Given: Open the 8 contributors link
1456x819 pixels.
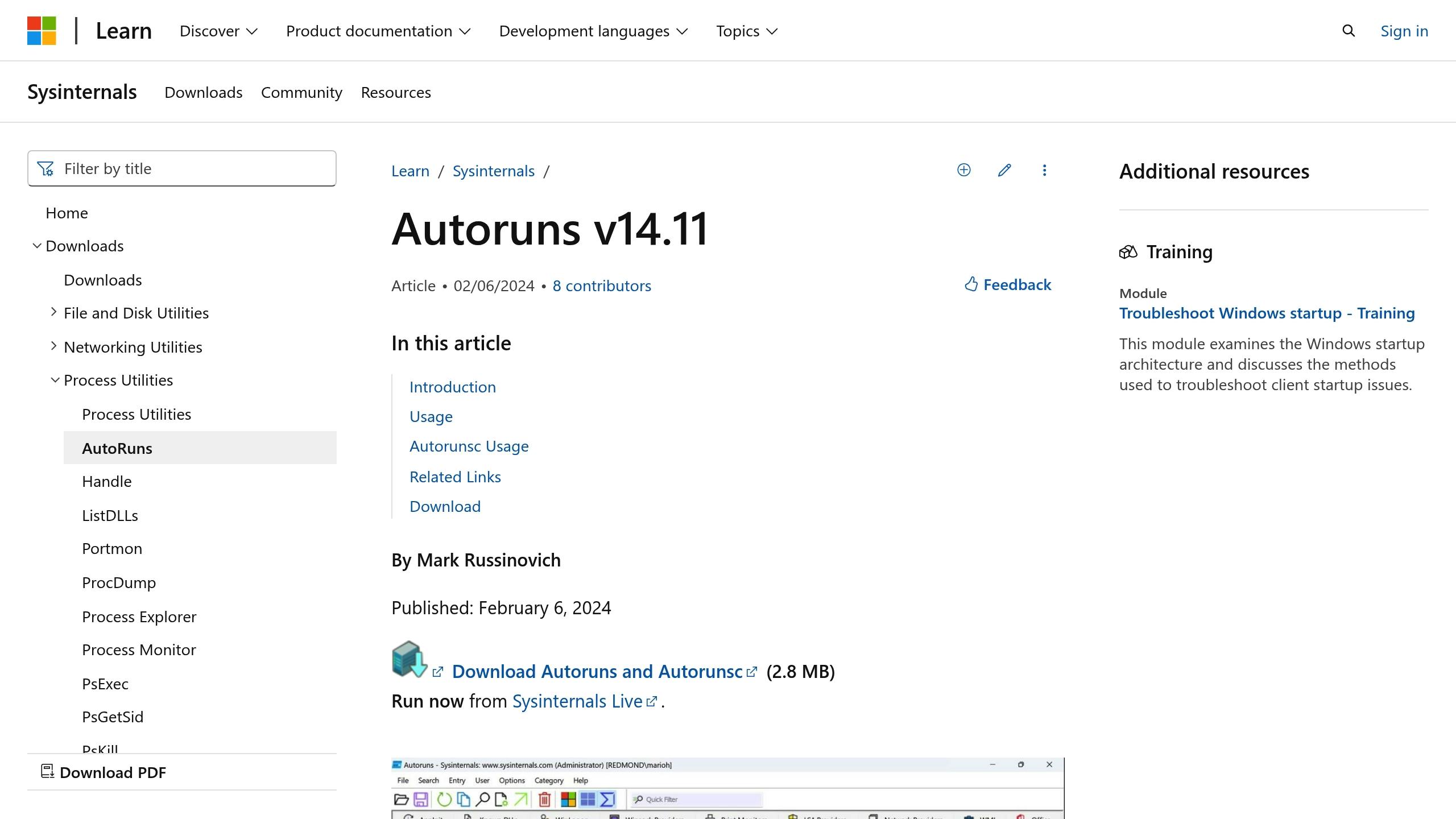Looking at the screenshot, I should [x=602, y=286].
